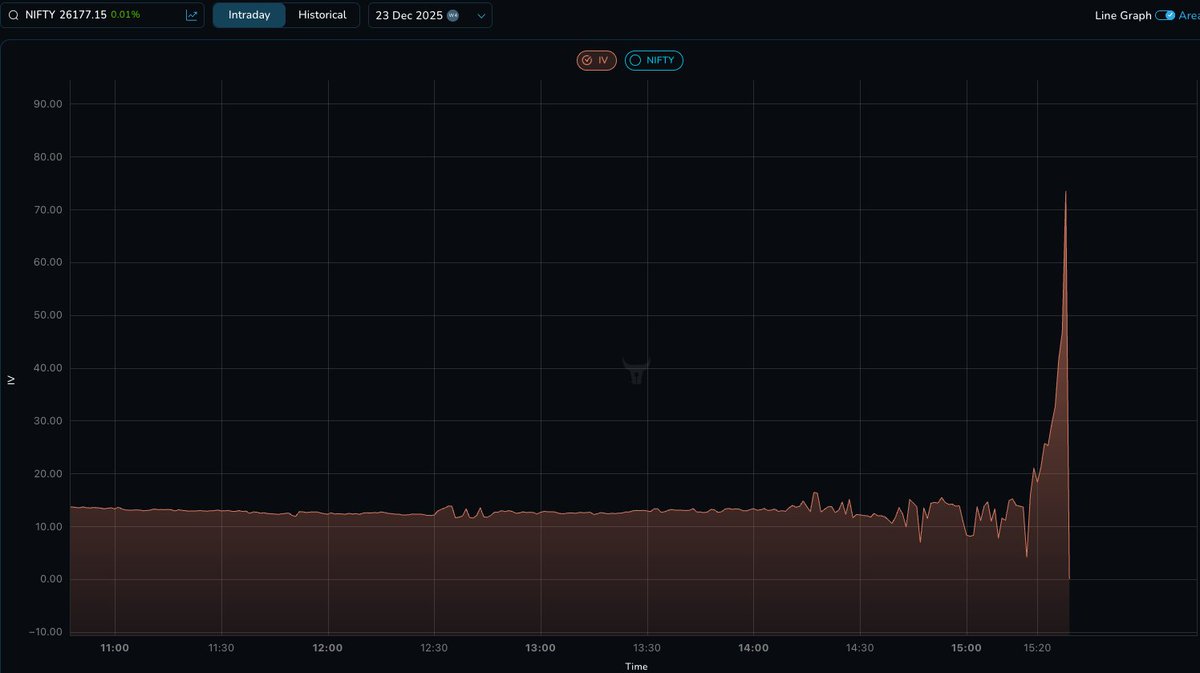
Task: Click the IV spike peak near 15:28
Action: pos(1065,192)
